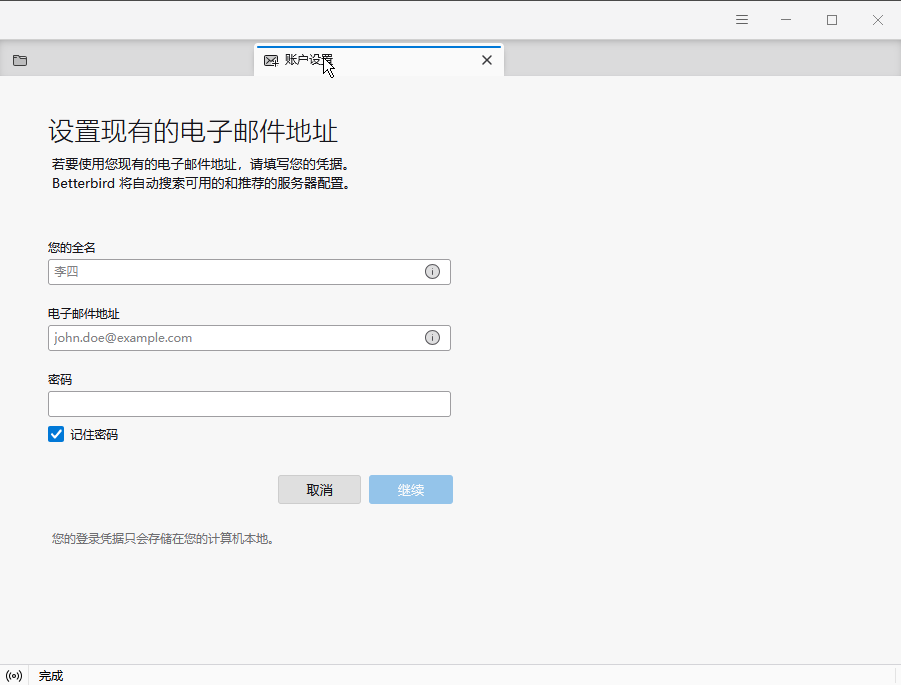Open the hamburger application menu

coord(742,20)
